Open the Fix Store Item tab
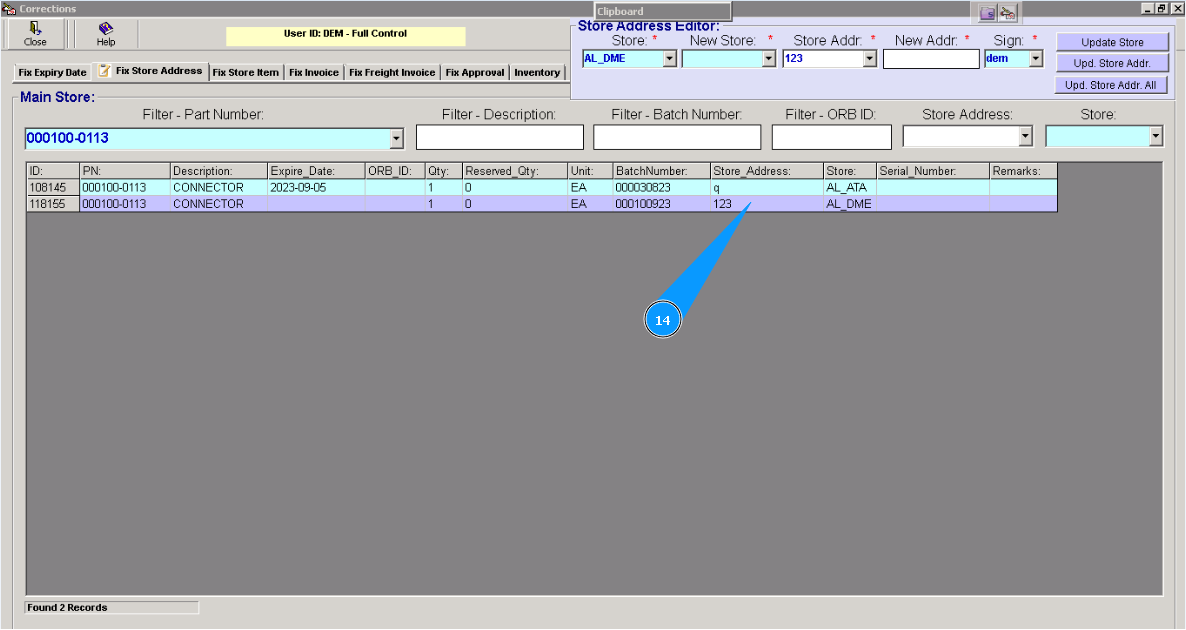 246,73
